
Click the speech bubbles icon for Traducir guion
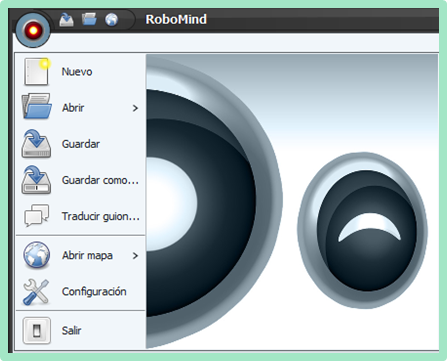coord(37,216)
